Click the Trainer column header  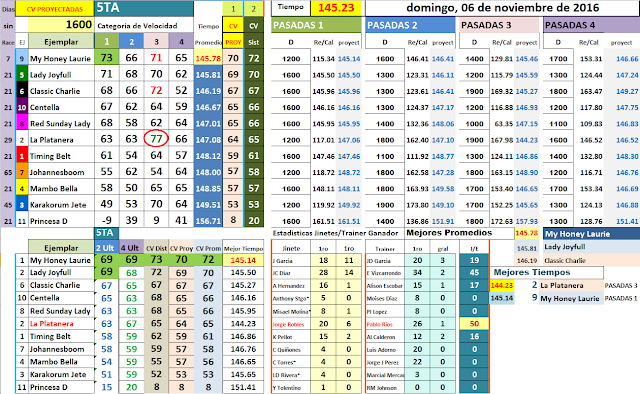pos(385,249)
